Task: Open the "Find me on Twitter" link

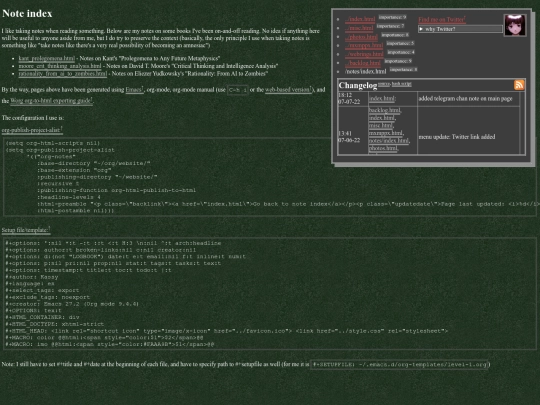Action: pyautogui.click(x=442, y=20)
